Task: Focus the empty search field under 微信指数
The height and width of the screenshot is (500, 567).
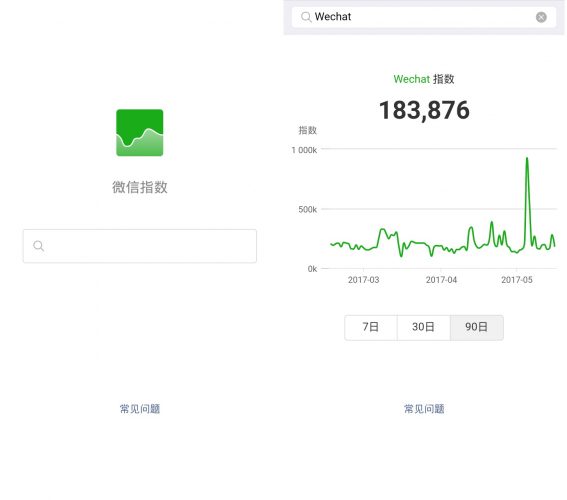Action: click(x=140, y=246)
